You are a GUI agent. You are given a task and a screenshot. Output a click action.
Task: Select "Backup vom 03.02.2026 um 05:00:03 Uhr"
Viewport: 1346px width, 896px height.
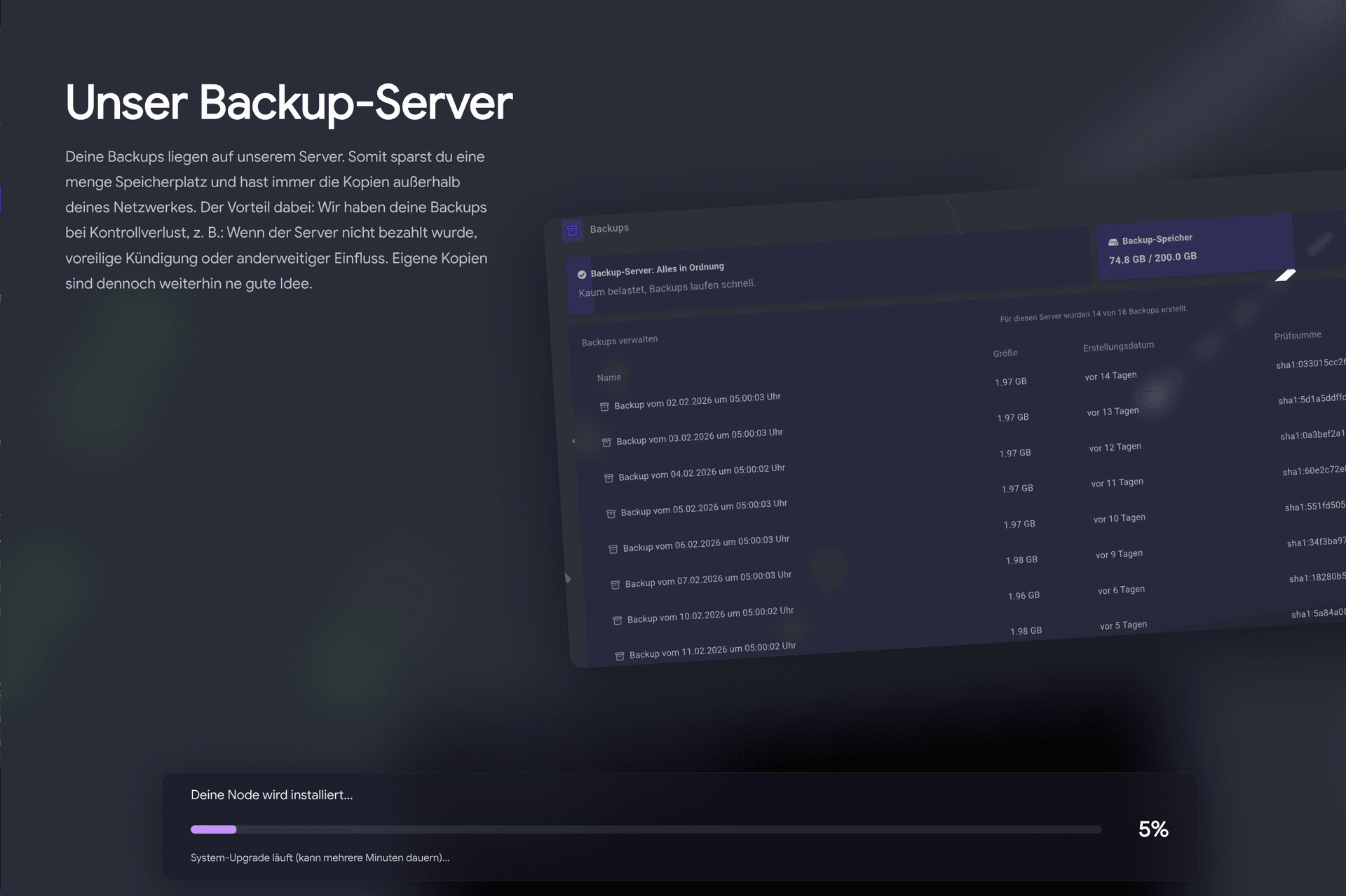point(699,437)
